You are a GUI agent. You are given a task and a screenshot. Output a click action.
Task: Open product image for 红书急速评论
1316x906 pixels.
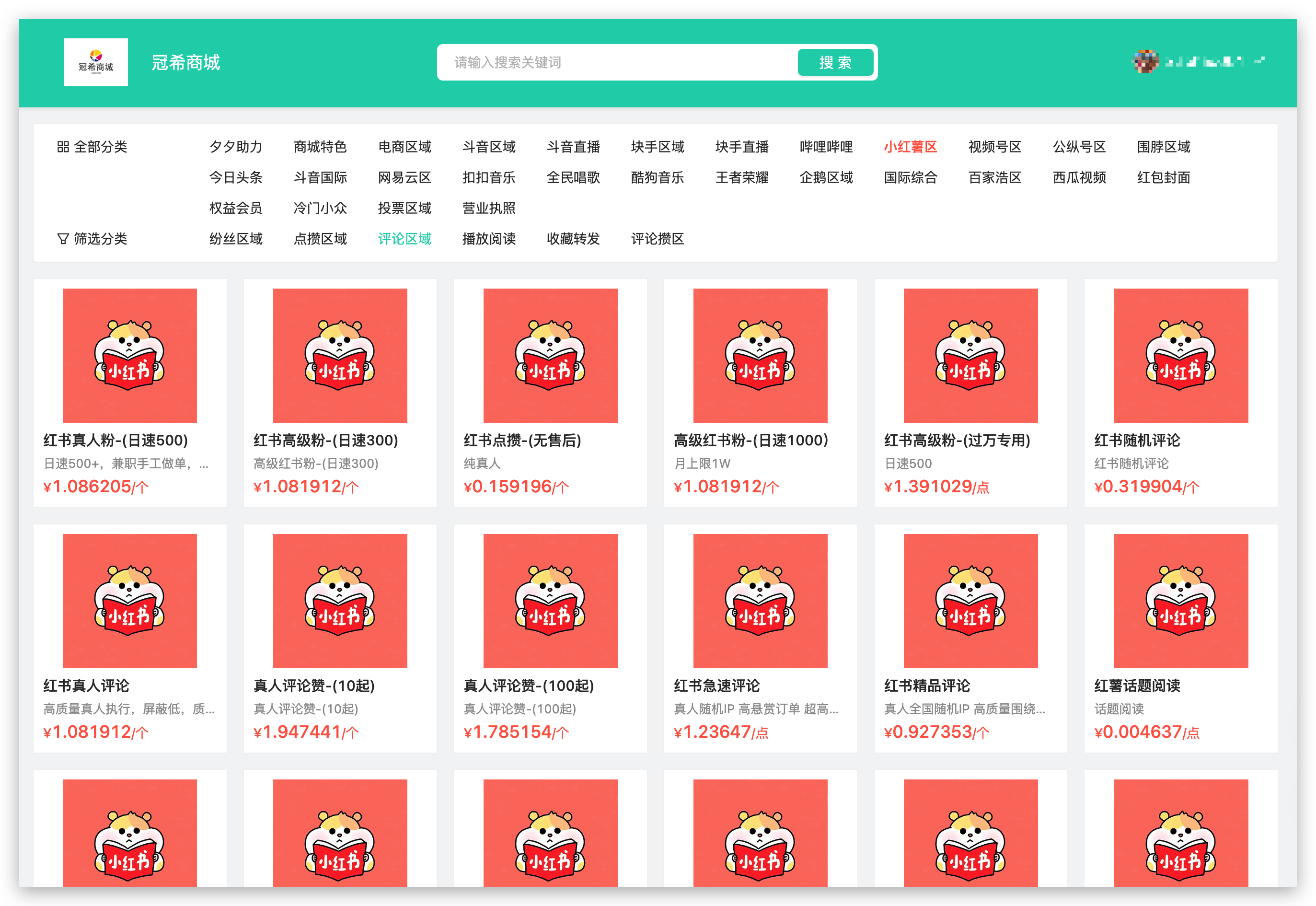click(x=760, y=601)
